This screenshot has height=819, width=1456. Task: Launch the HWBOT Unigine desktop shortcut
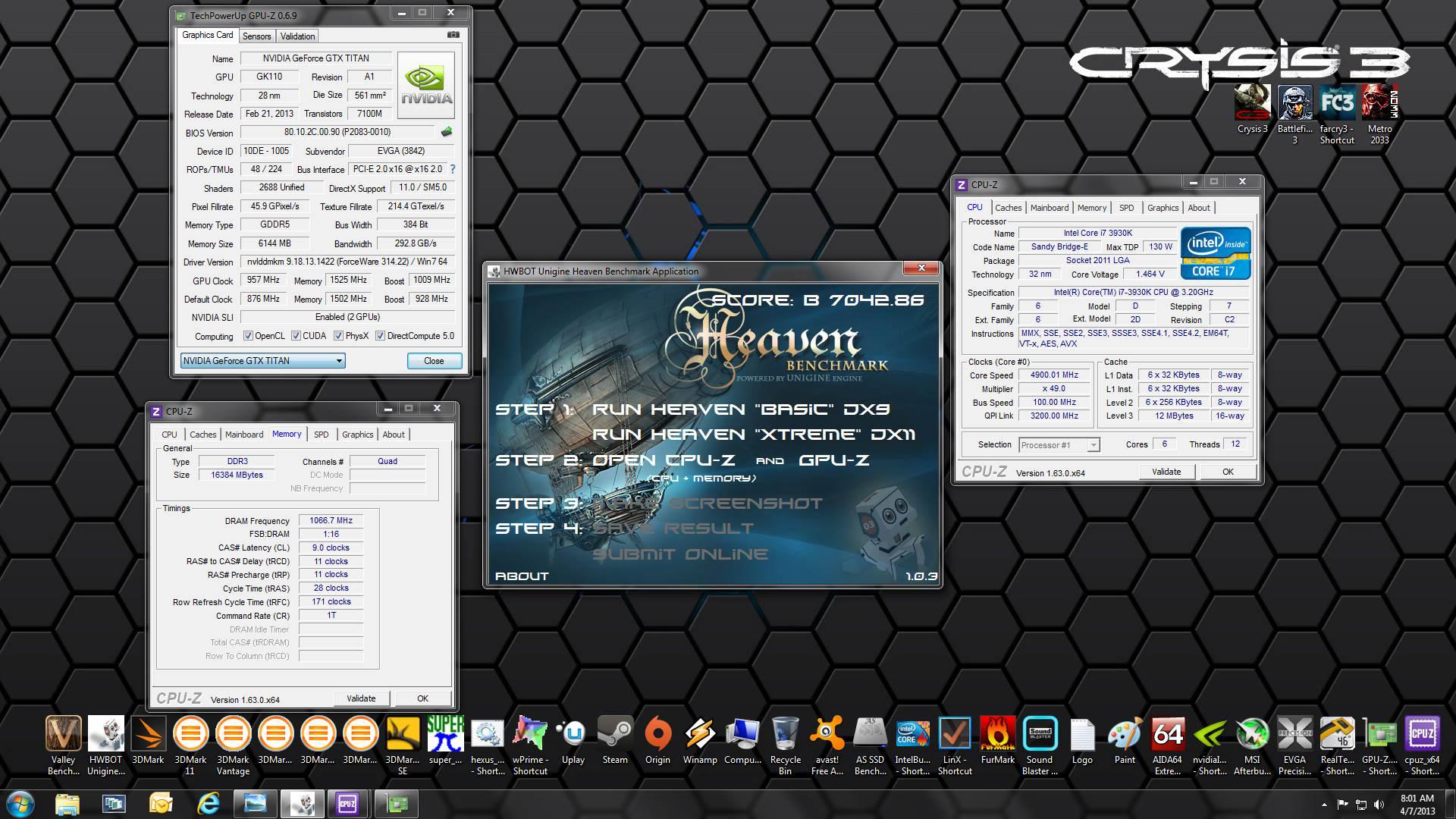pyautogui.click(x=106, y=745)
